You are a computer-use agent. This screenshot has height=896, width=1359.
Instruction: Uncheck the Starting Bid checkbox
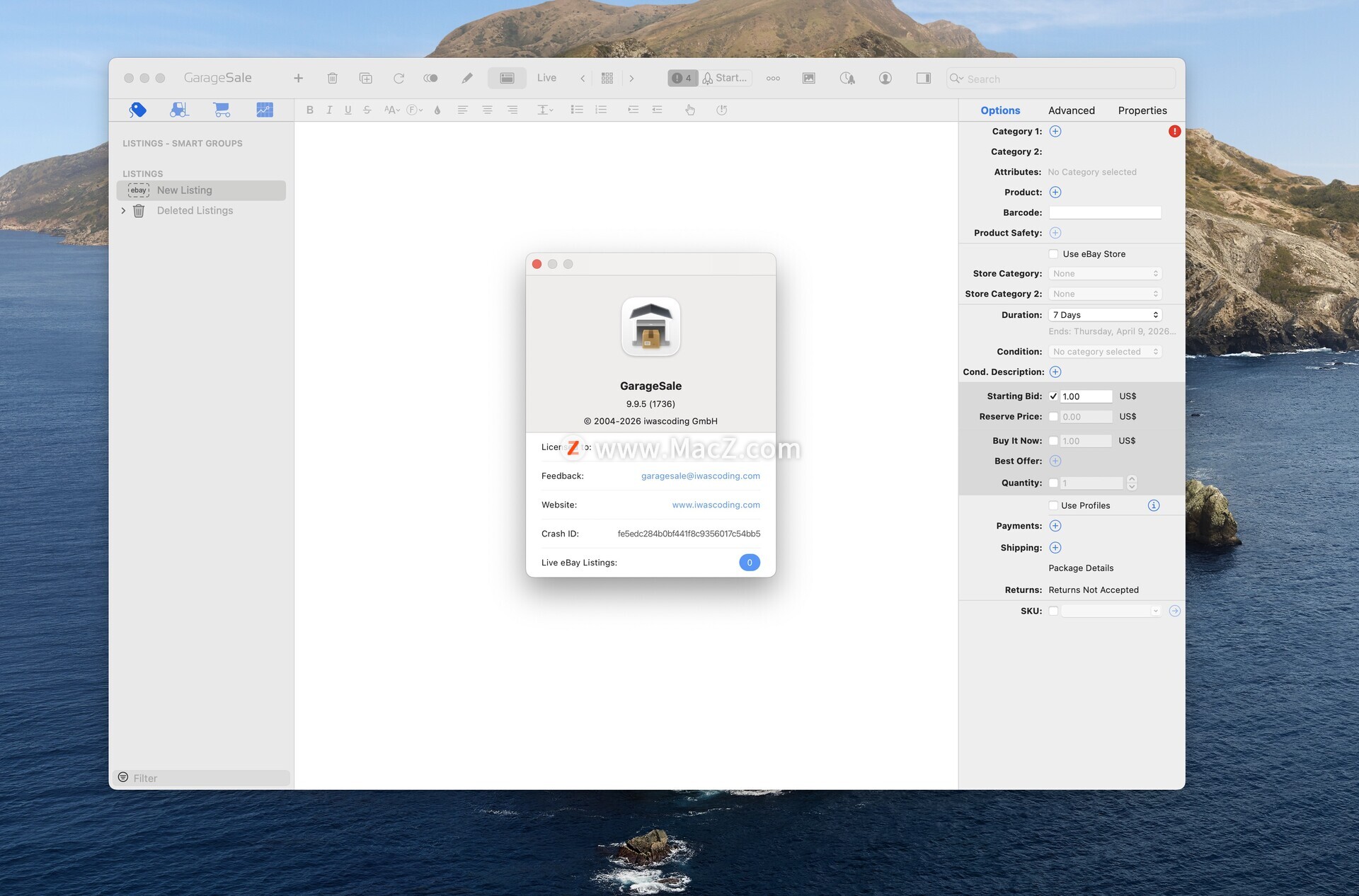click(x=1053, y=396)
